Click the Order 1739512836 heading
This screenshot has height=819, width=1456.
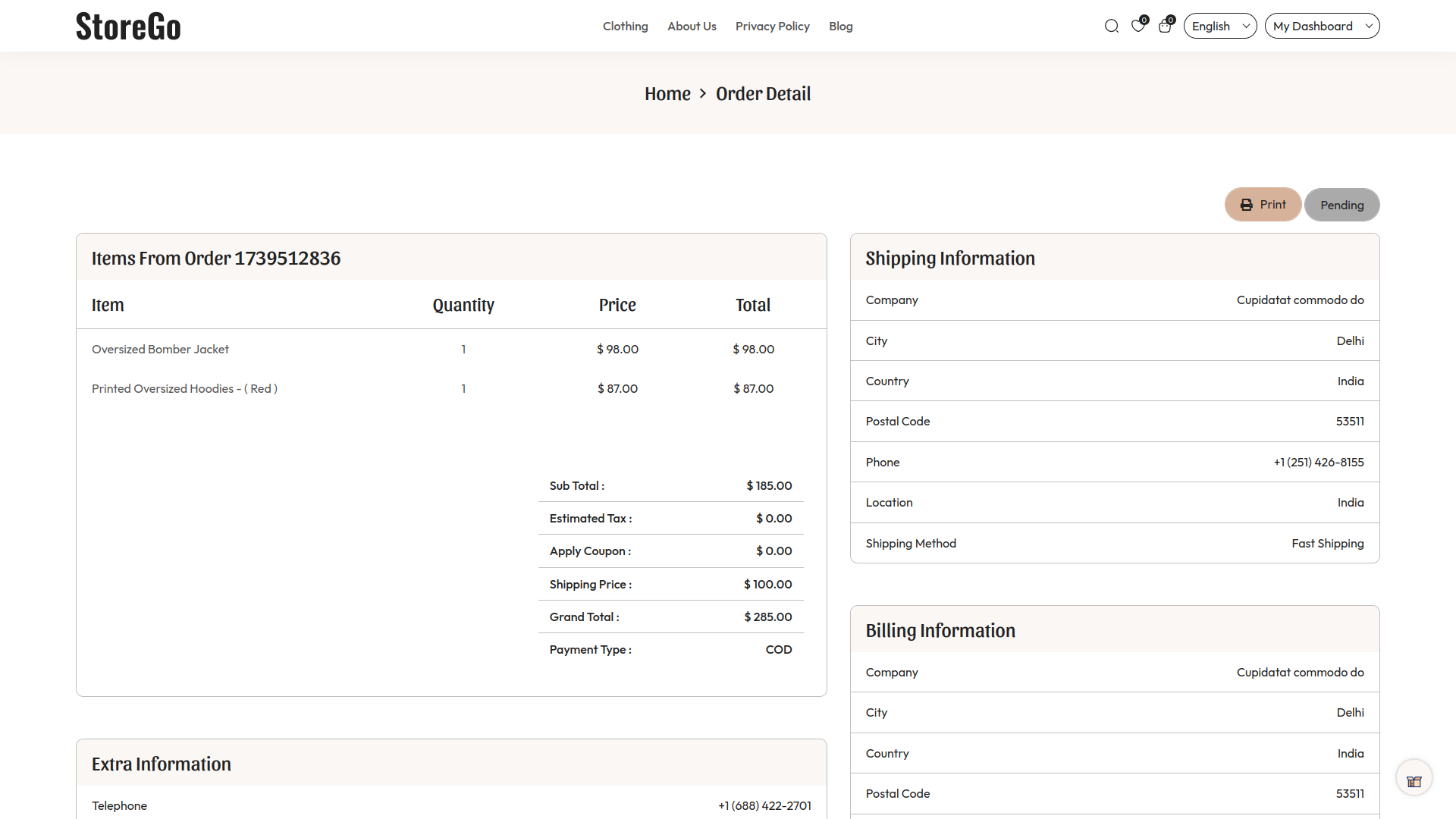(215, 258)
